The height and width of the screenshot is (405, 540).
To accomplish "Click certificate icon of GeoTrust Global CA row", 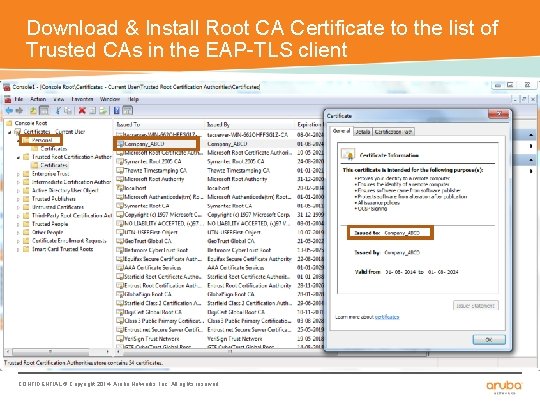I will tap(120, 241).
